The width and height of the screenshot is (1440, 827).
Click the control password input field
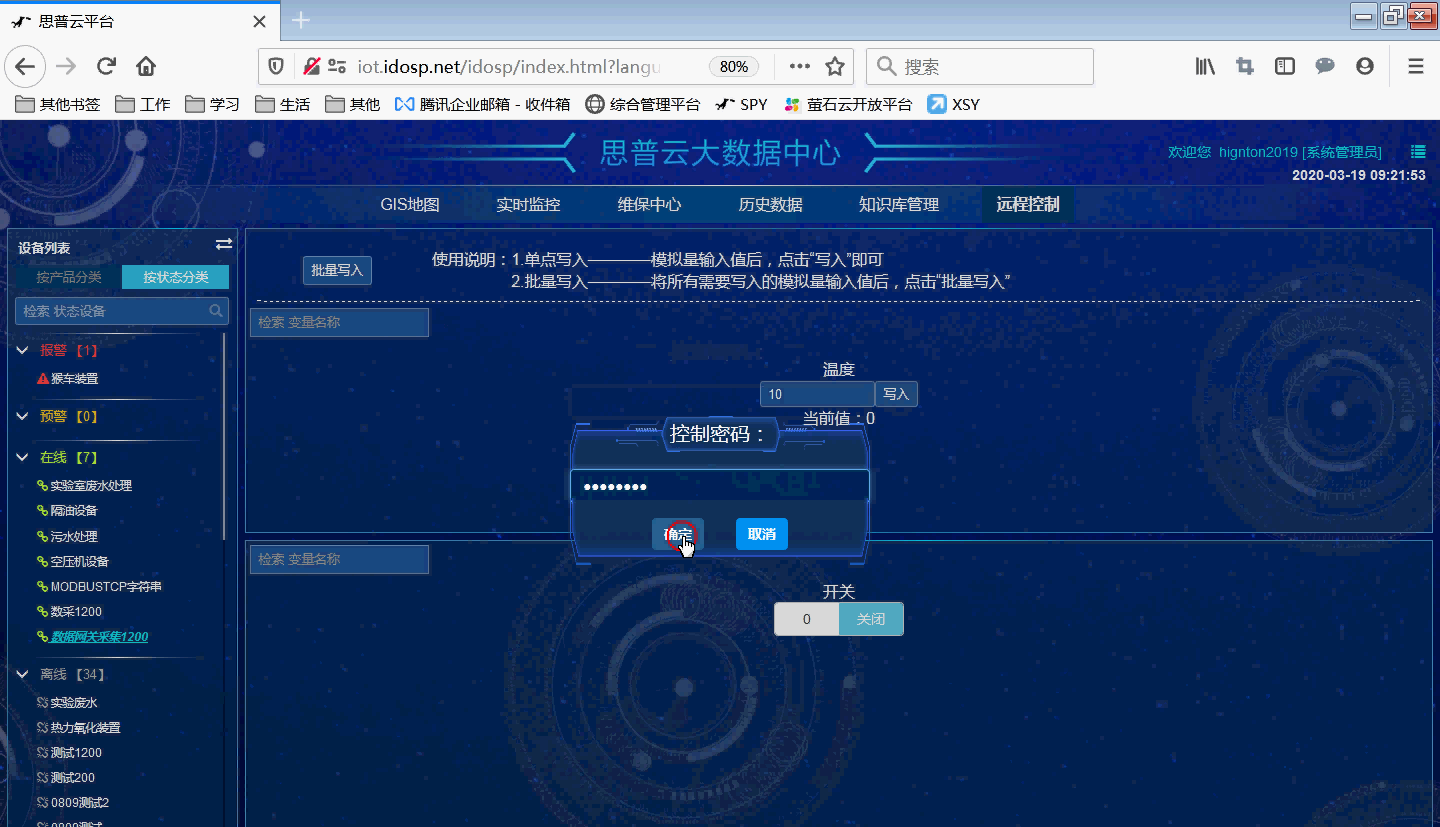(719, 484)
